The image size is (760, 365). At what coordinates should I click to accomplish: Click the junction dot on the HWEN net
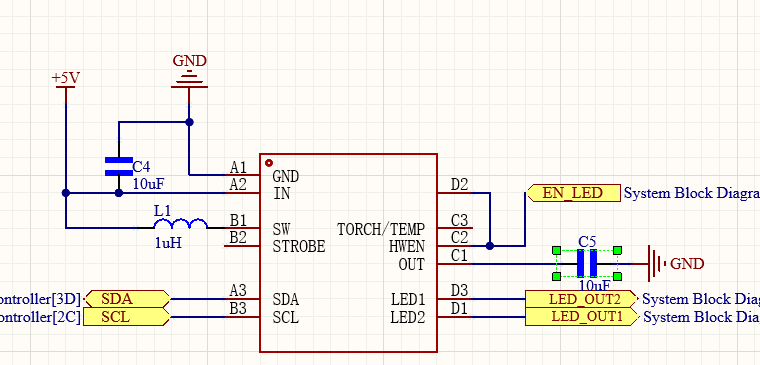[x=490, y=246]
